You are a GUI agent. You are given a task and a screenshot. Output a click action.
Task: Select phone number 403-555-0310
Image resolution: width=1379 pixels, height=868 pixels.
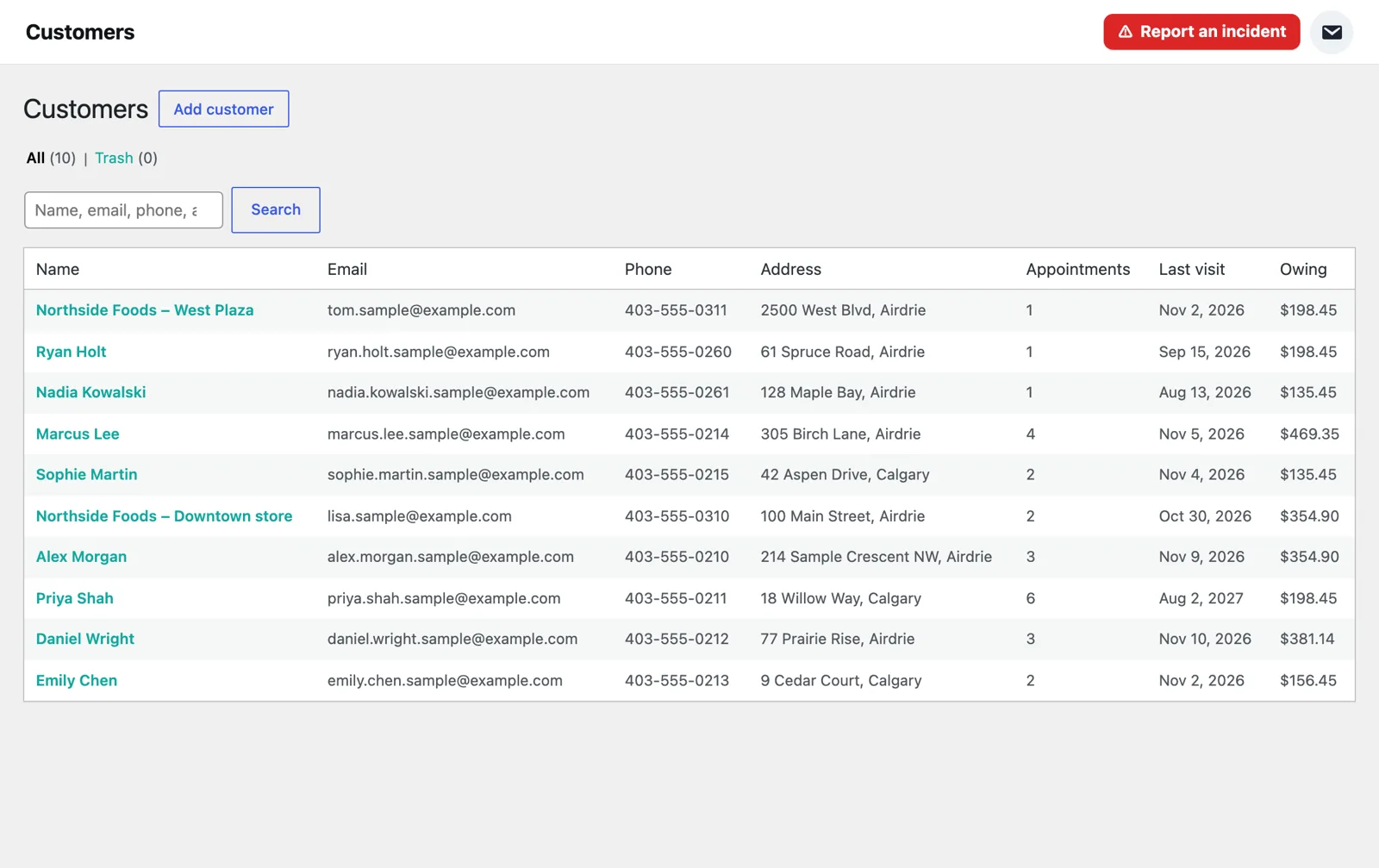click(x=677, y=515)
